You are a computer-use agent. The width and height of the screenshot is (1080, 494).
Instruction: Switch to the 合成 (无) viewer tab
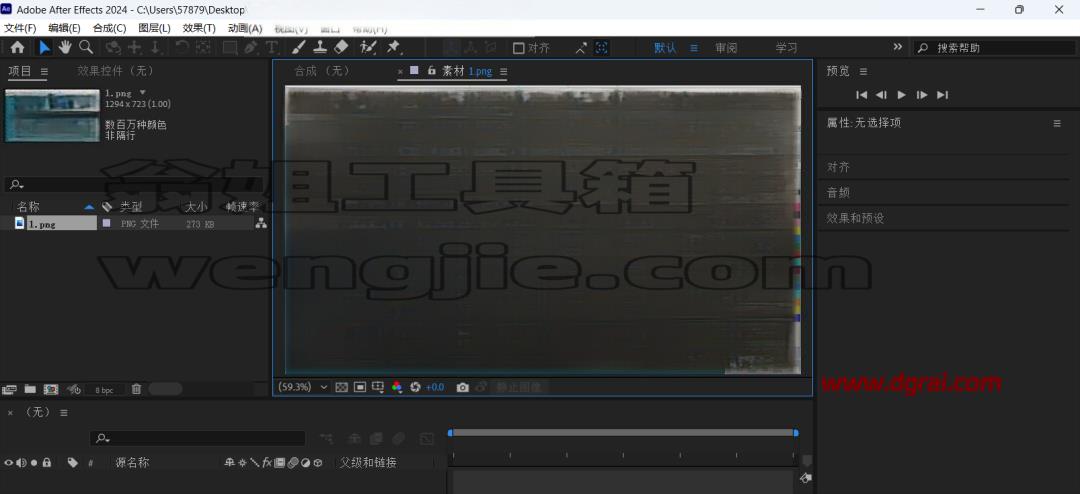click(322, 71)
